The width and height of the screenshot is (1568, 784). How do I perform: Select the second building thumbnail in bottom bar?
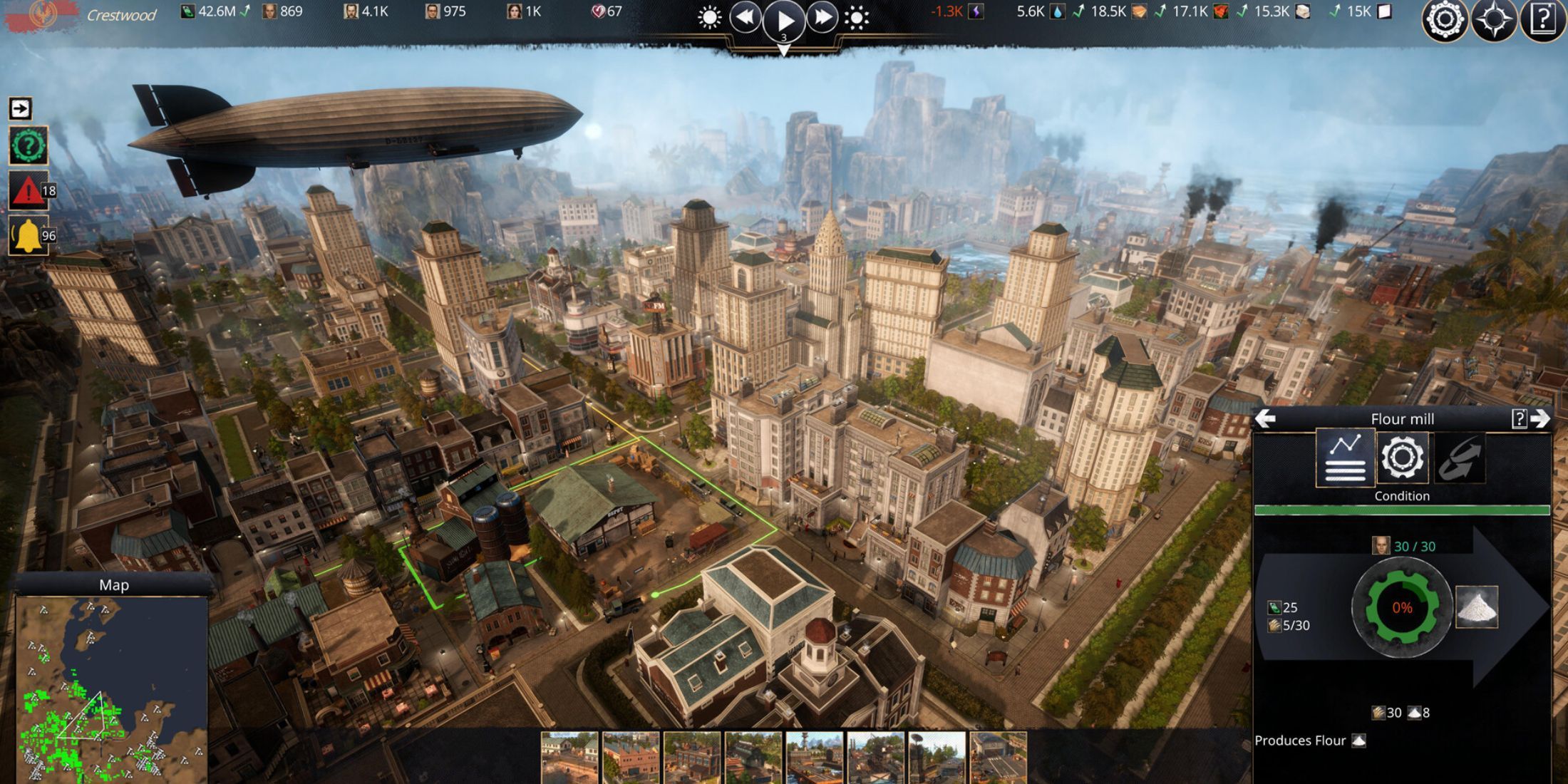631,758
